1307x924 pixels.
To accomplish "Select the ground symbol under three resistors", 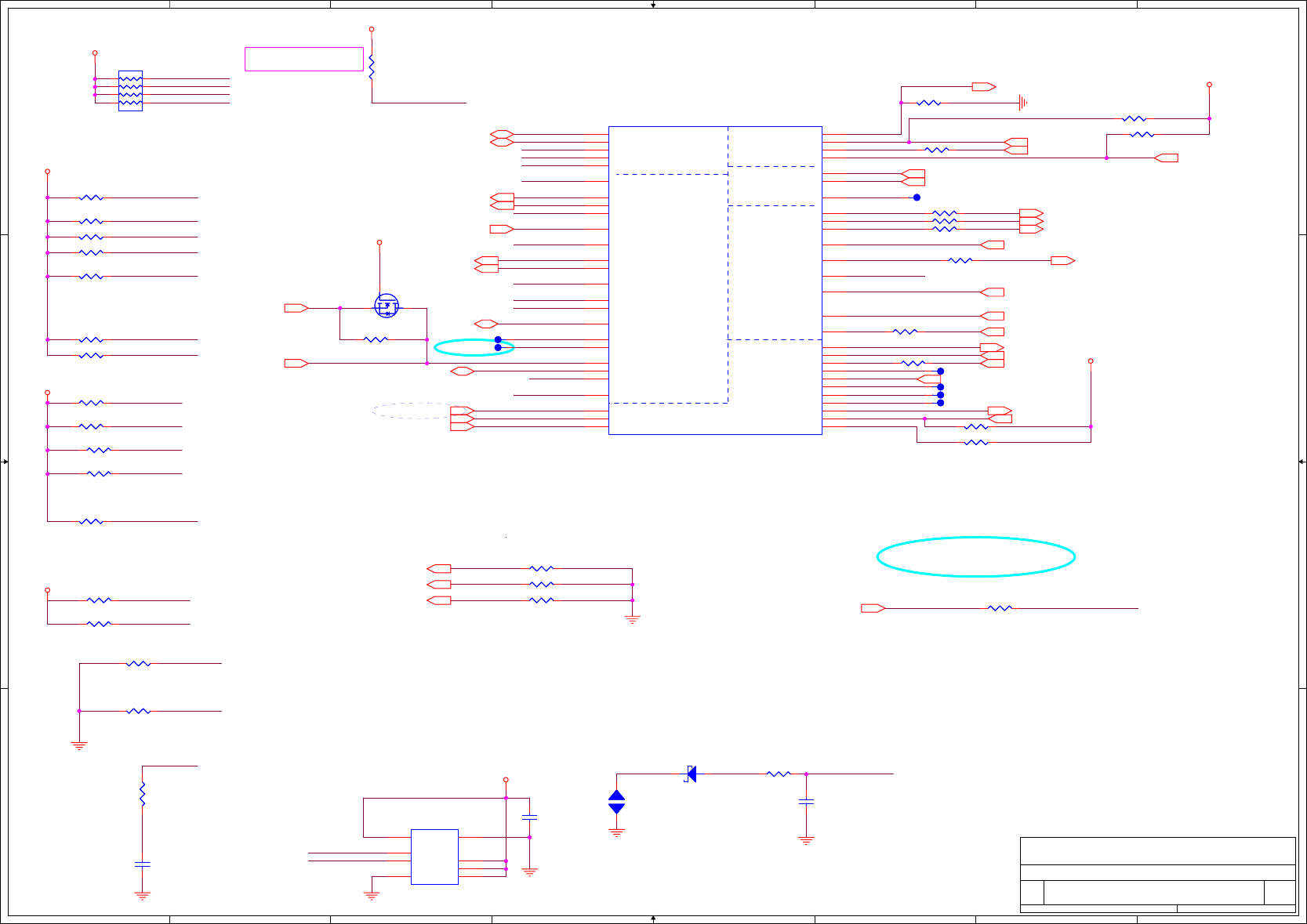I will (633, 619).
